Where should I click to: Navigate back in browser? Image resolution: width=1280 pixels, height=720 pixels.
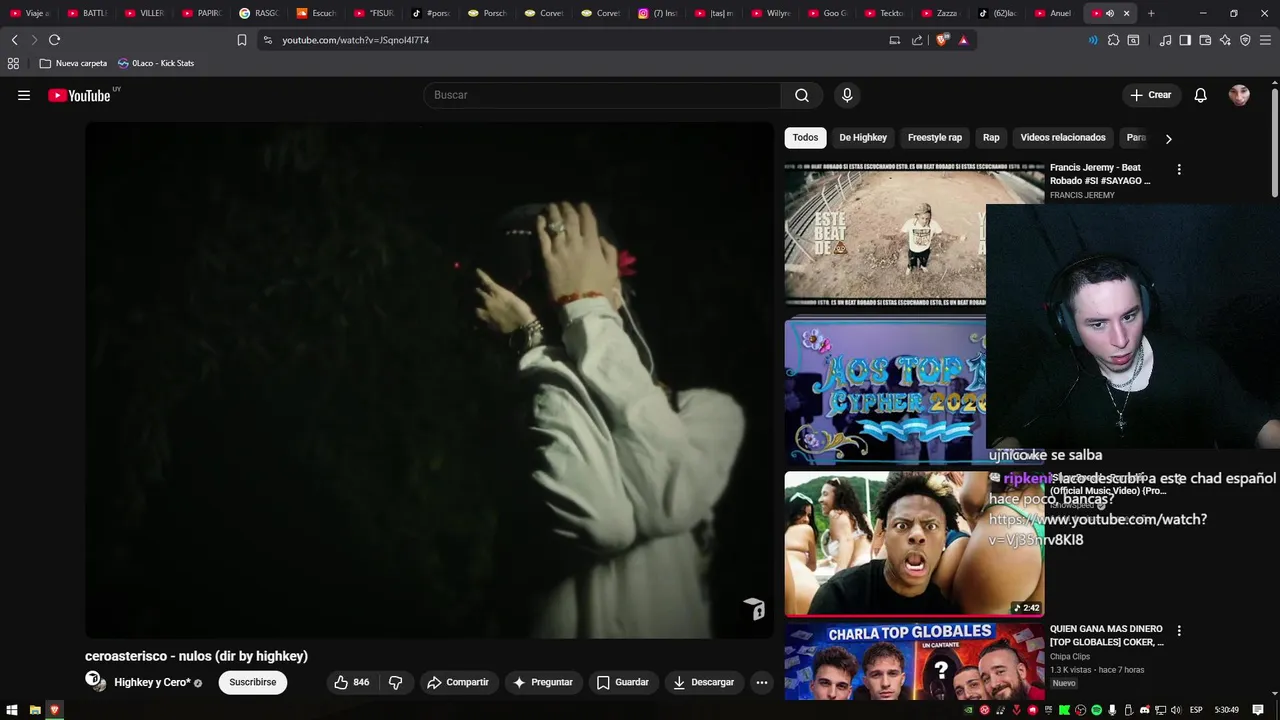(14, 40)
